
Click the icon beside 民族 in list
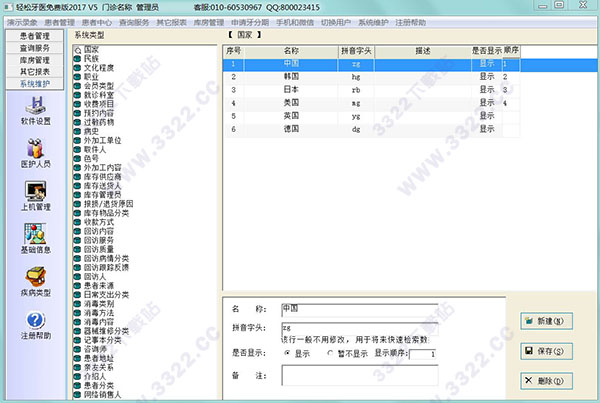tap(77, 59)
